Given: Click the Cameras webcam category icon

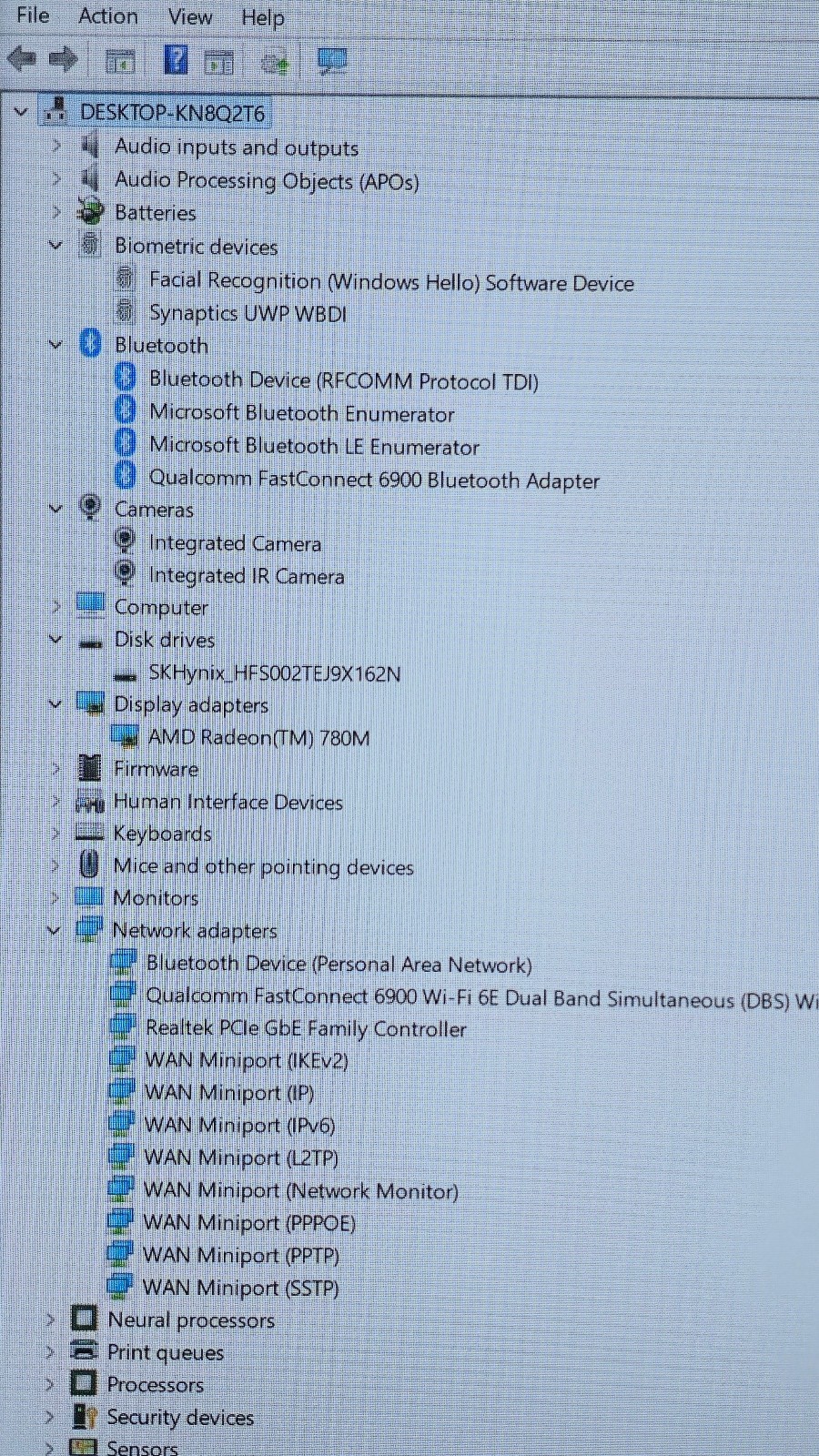Looking at the screenshot, I should [x=90, y=507].
